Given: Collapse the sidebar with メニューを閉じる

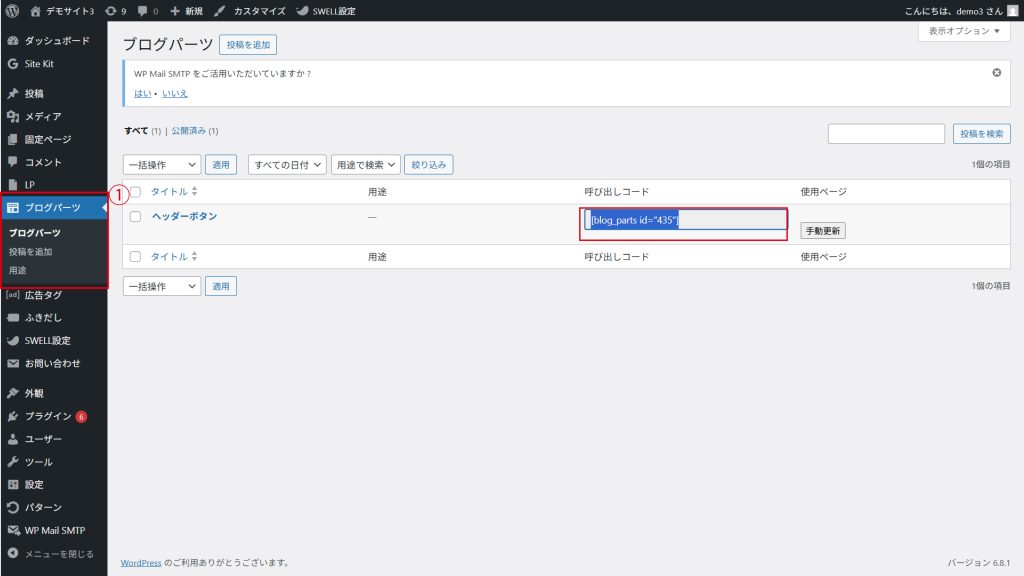Looking at the screenshot, I should click(x=58, y=554).
